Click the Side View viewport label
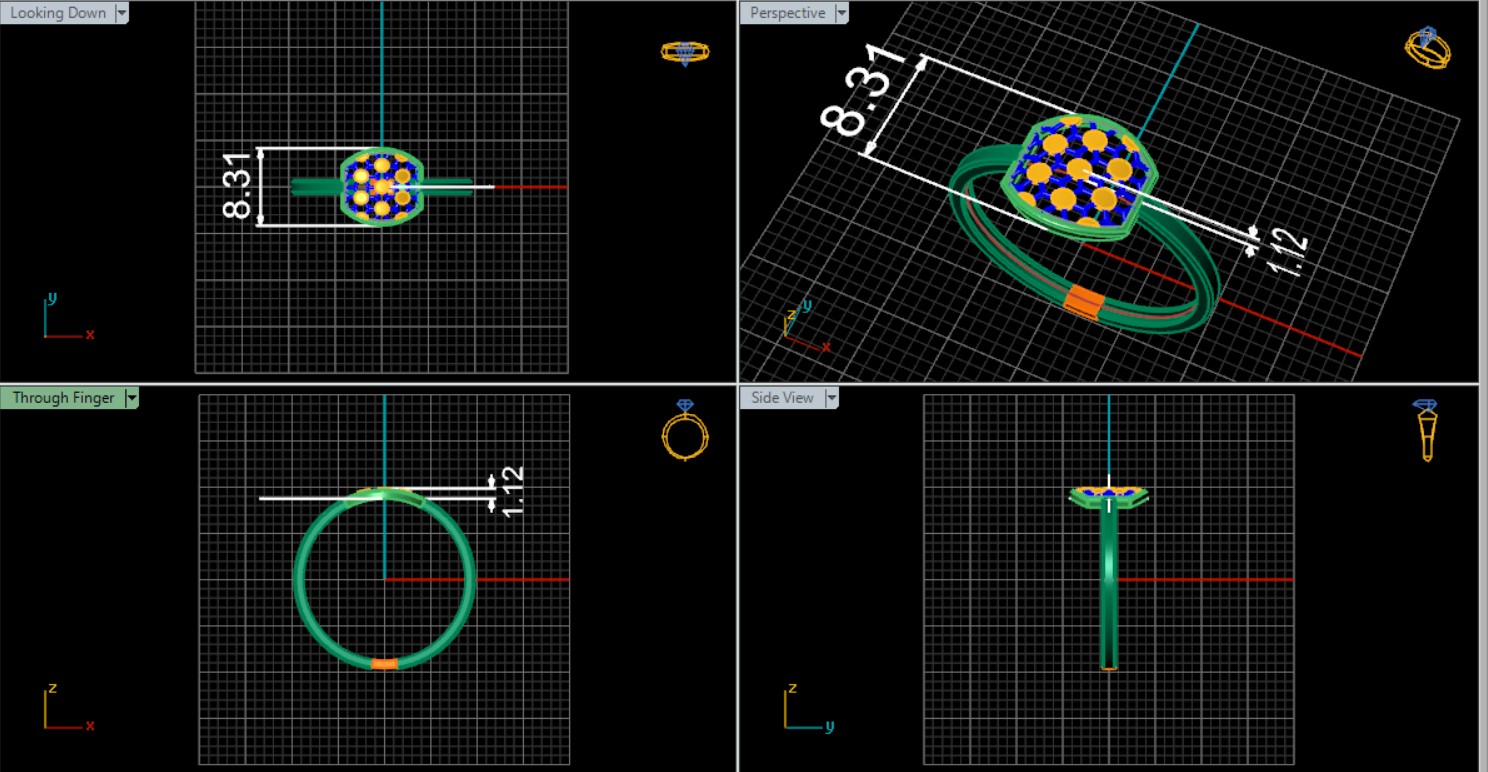 [x=782, y=398]
